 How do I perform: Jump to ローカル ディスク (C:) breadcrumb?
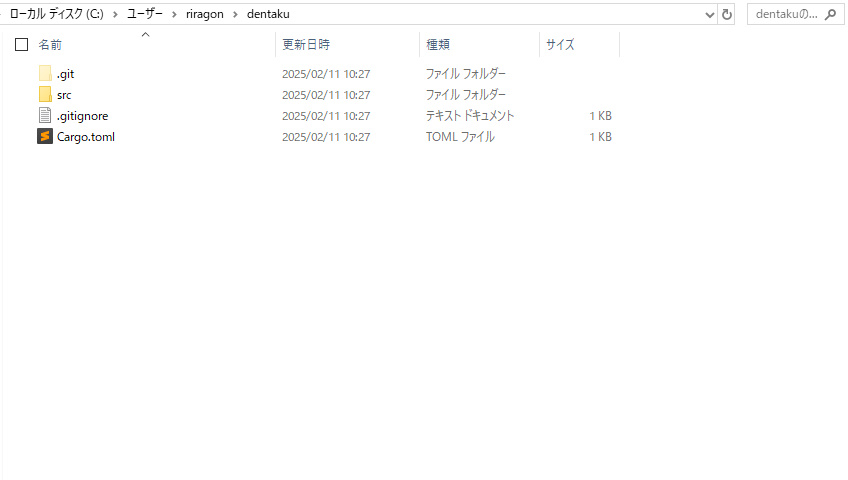(x=57, y=14)
